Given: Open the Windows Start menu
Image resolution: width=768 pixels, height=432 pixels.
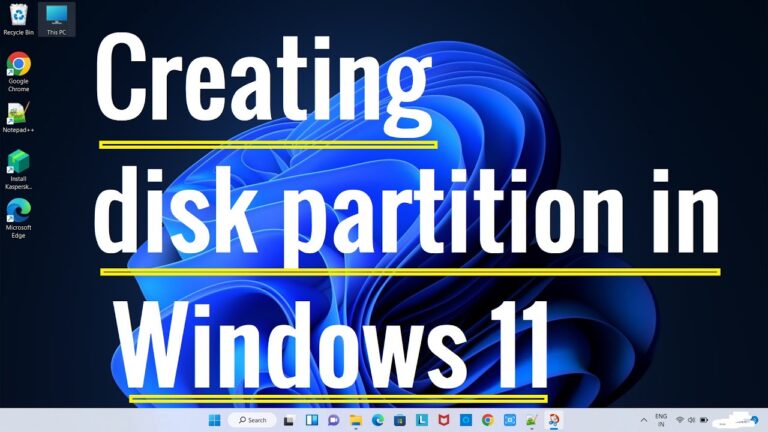Looking at the screenshot, I should coord(215,420).
